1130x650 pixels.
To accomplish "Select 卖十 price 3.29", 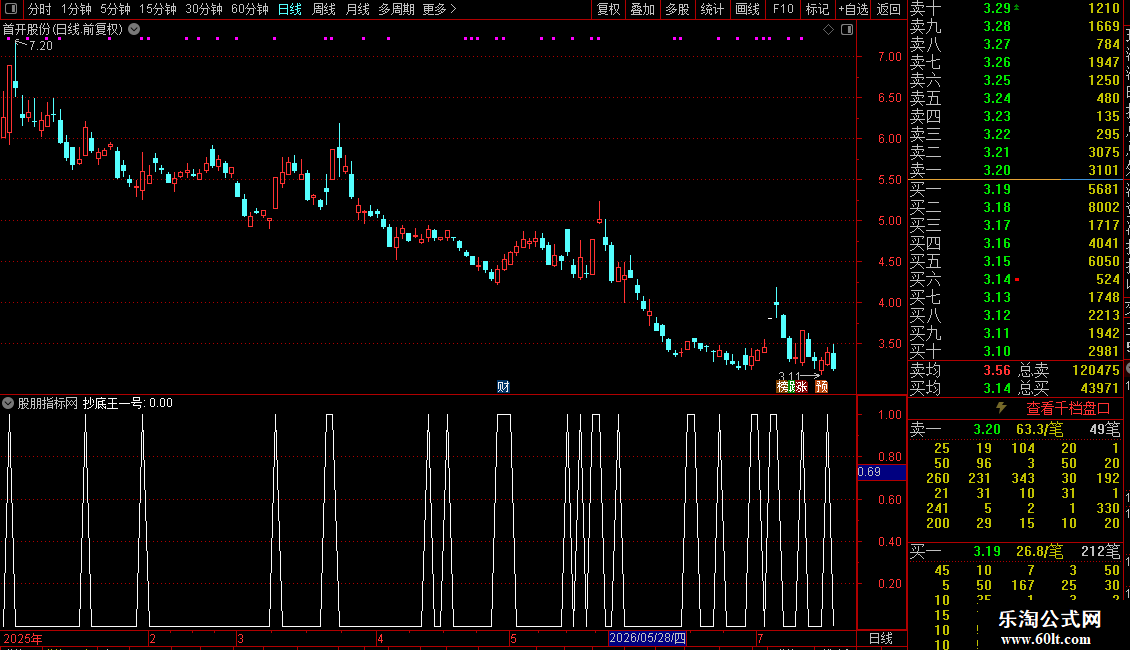I will pyautogui.click(x=997, y=9).
